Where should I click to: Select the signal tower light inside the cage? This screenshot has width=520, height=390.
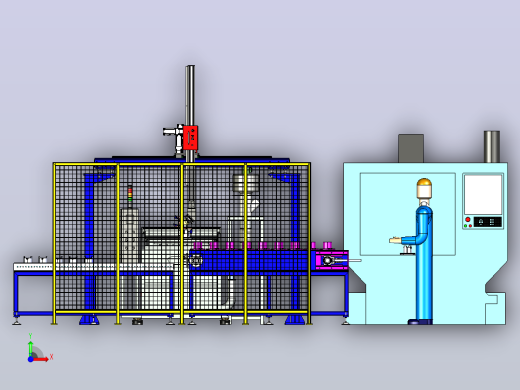click(x=130, y=194)
